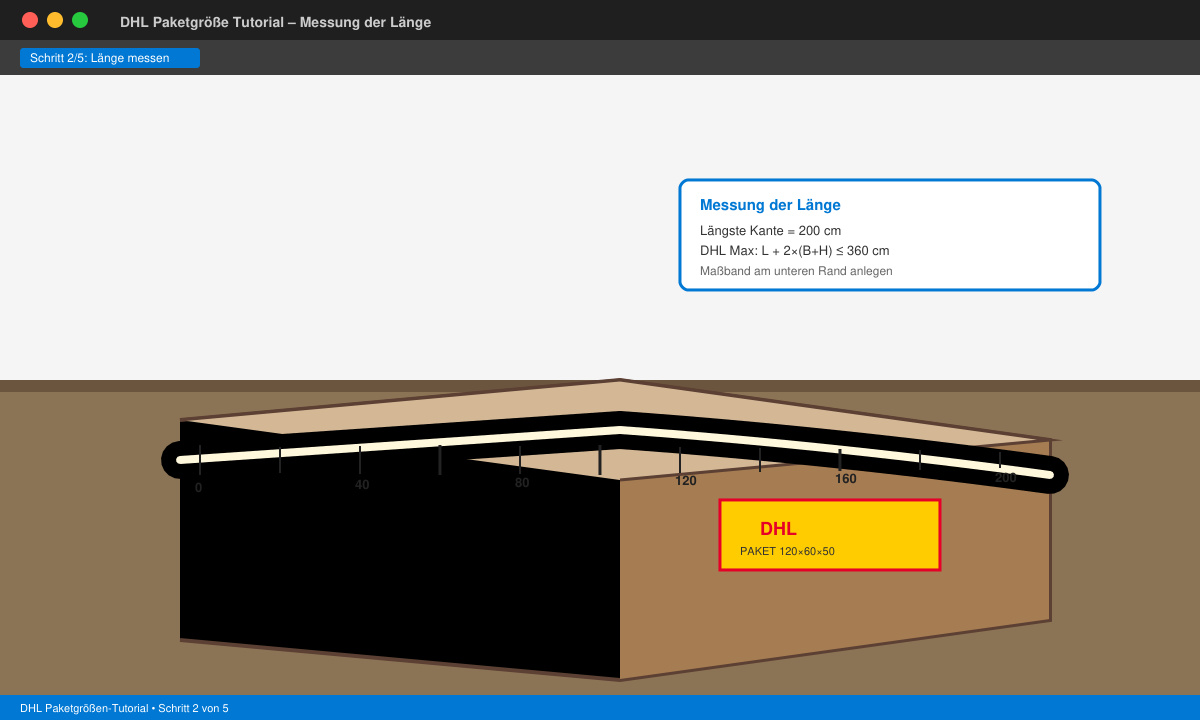The image size is (1200, 720).
Task: Click the red DHL logo on the label
Action: [x=778, y=529]
